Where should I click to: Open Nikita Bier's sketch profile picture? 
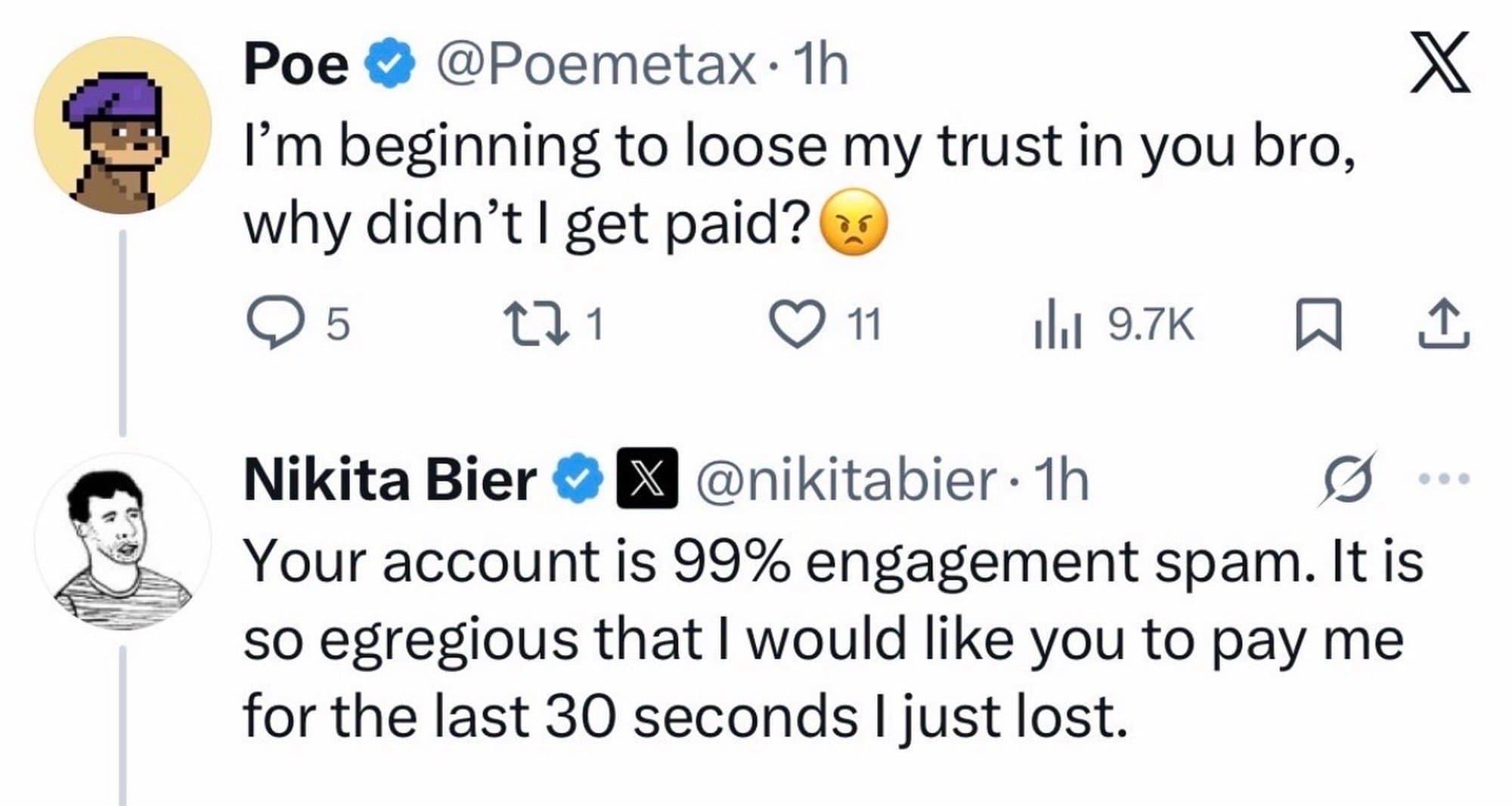122,541
